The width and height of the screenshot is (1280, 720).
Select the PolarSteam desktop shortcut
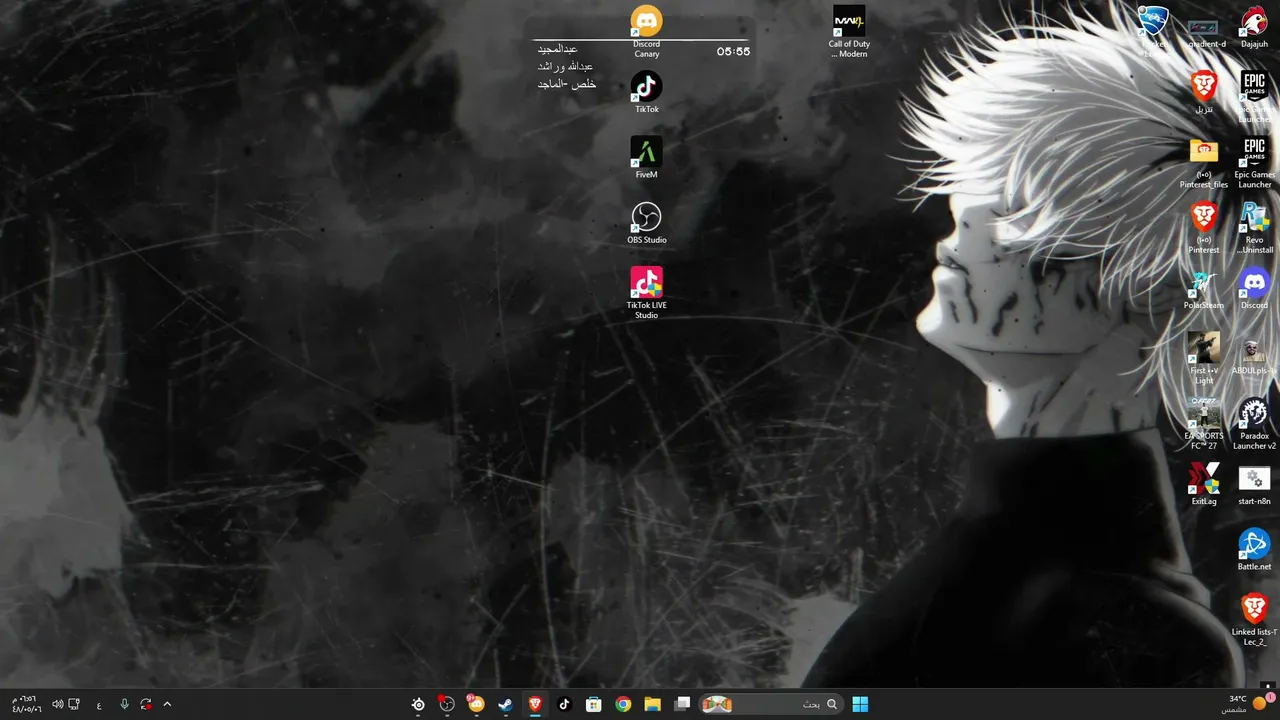pyautogui.click(x=1204, y=288)
